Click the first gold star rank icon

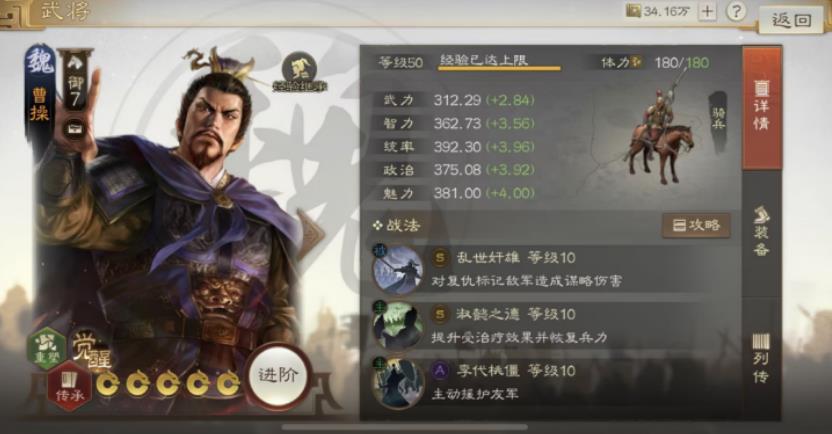click(x=108, y=384)
